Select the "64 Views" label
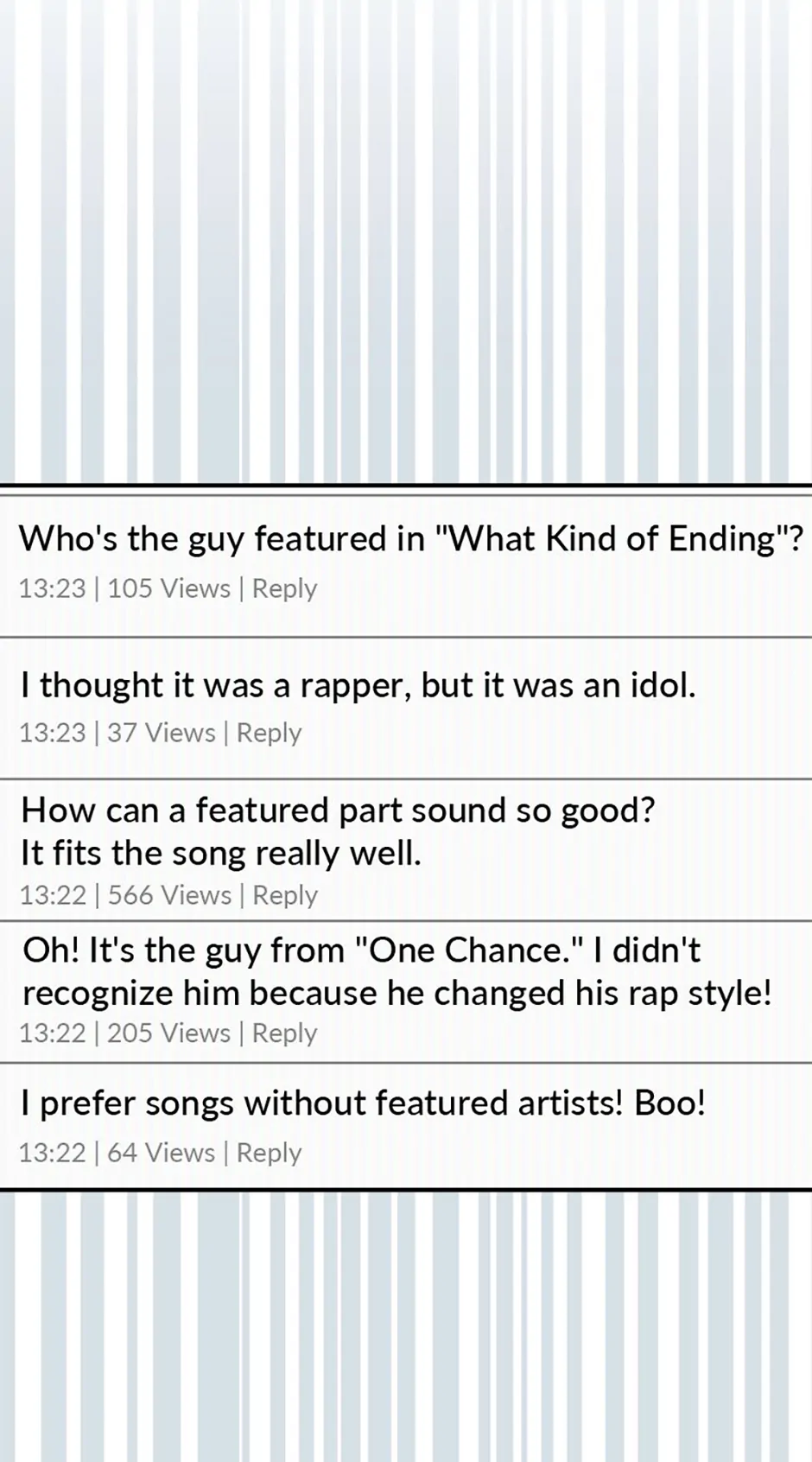812x1462 pixels. pos(161,1153)
